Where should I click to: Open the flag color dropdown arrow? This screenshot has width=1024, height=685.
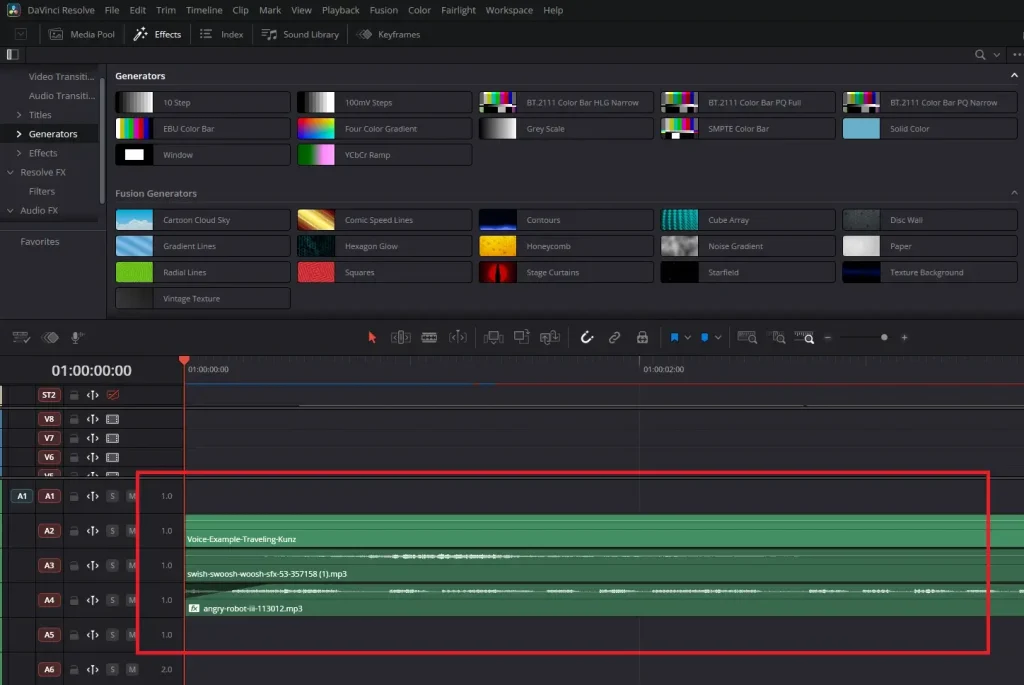point(688,338)
